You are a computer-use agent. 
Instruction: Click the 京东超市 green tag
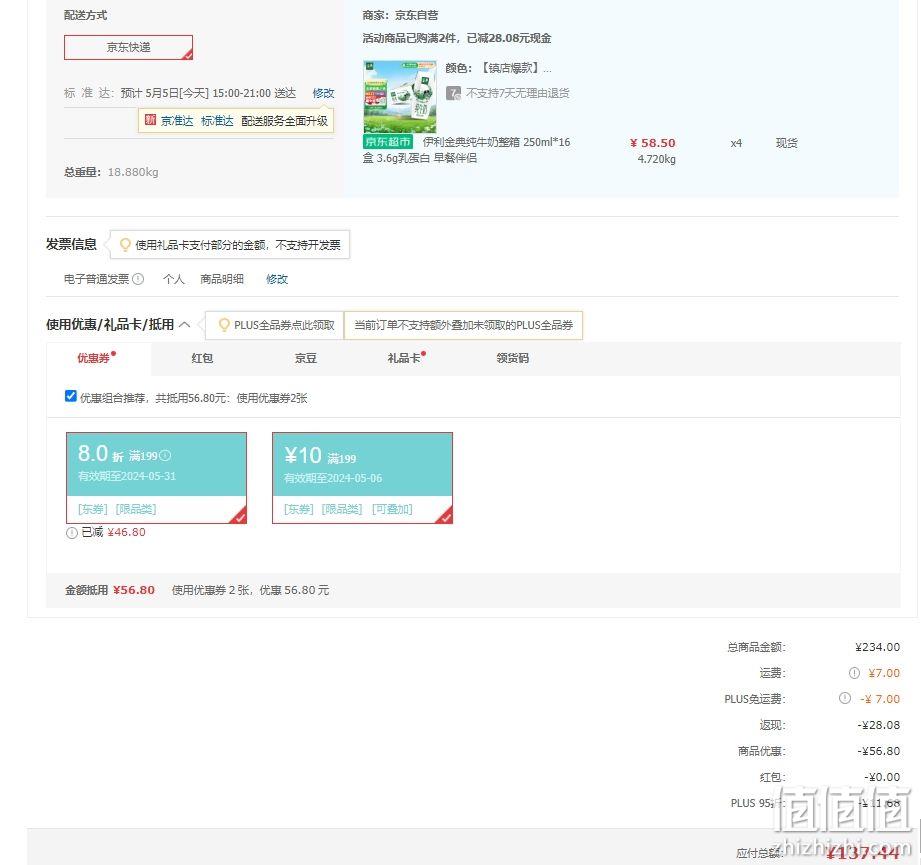point(388,142)
